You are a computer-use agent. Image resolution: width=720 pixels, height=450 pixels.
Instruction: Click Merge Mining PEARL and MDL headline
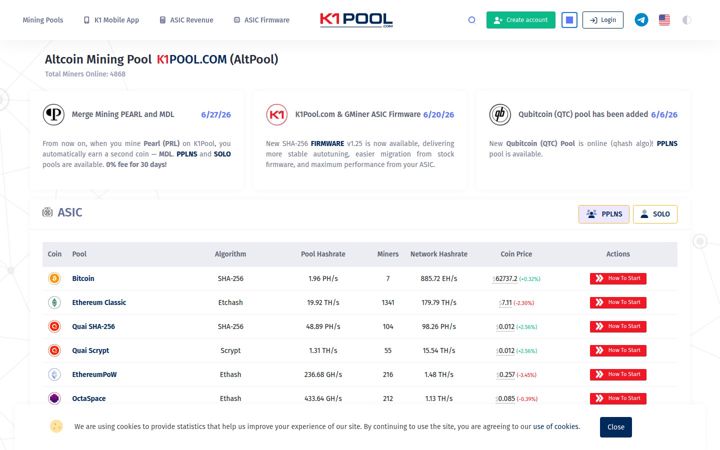pyautogui.click(x=123, y=114)
